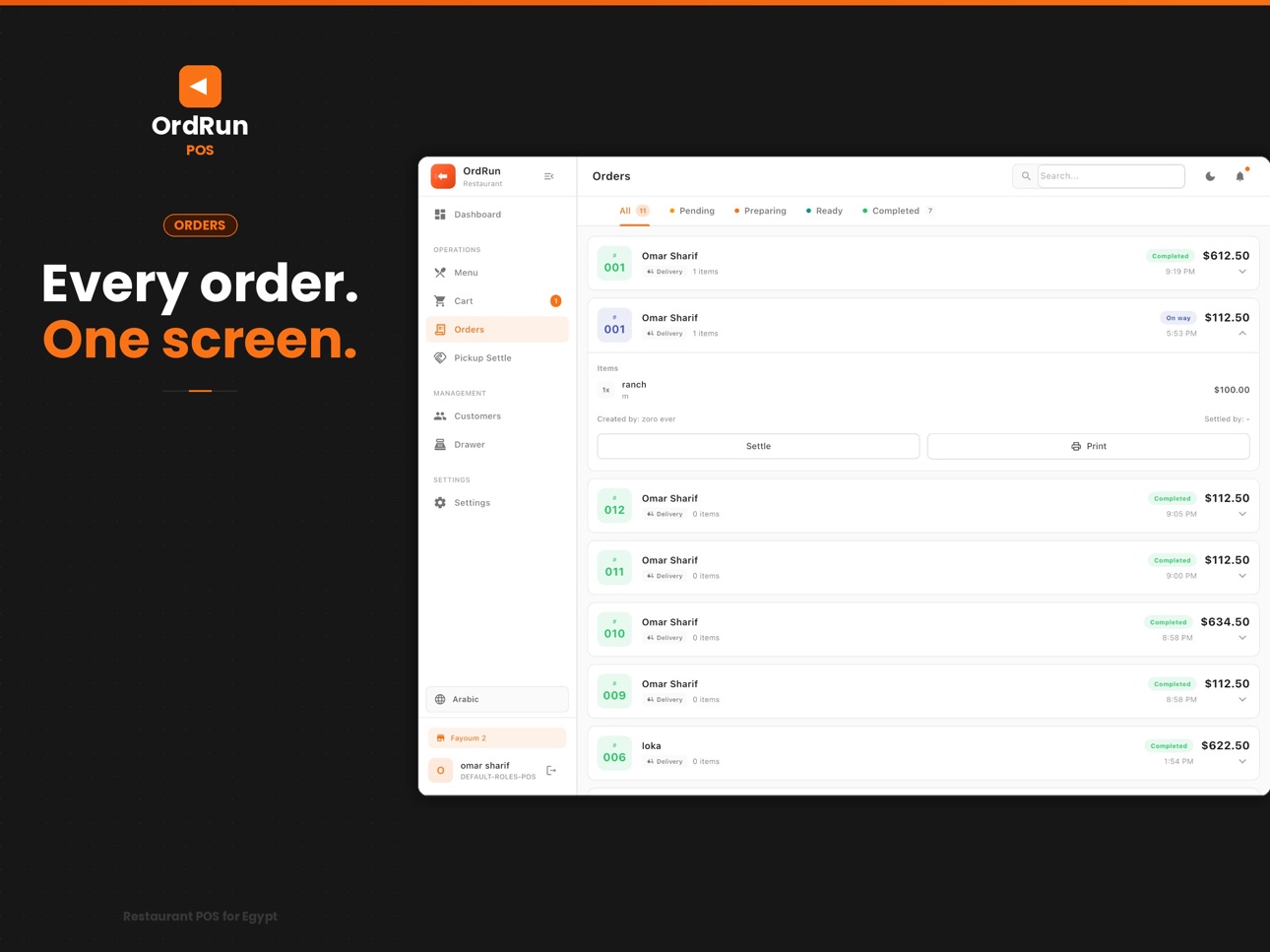Open notifications with the bell icon

[x=1240, y=176]
